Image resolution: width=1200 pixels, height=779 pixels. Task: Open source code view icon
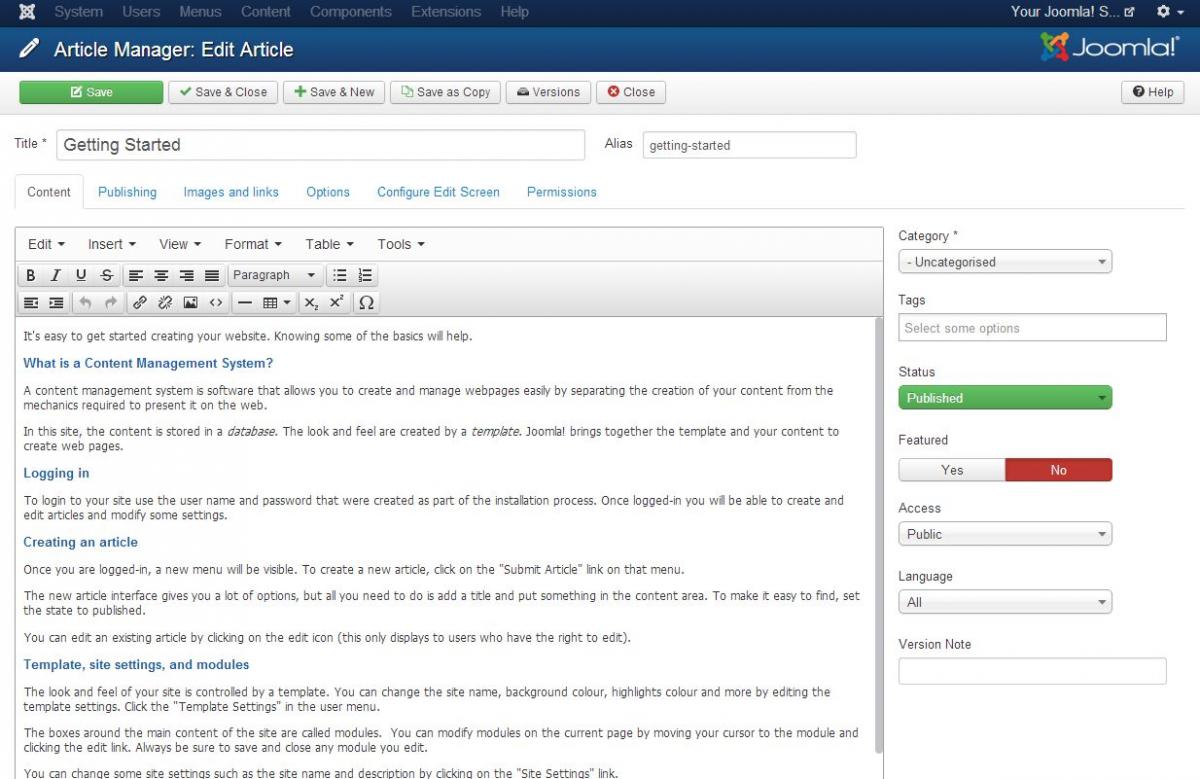[216, 302]
